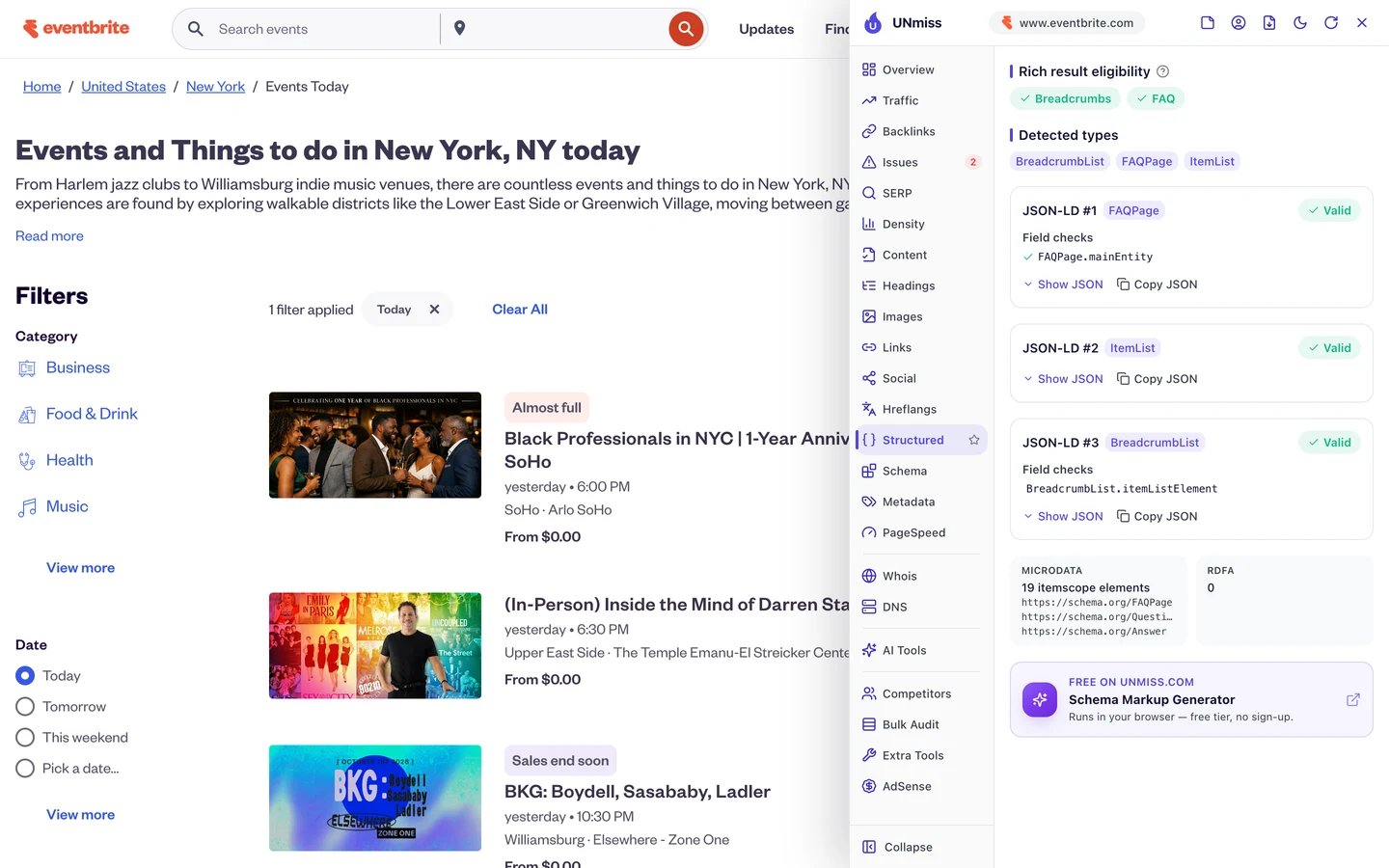Viewport: 1389px width, 868px height.
Task: Go to Backlinks in UNmiss sidebar
Action: click(922, 131)
